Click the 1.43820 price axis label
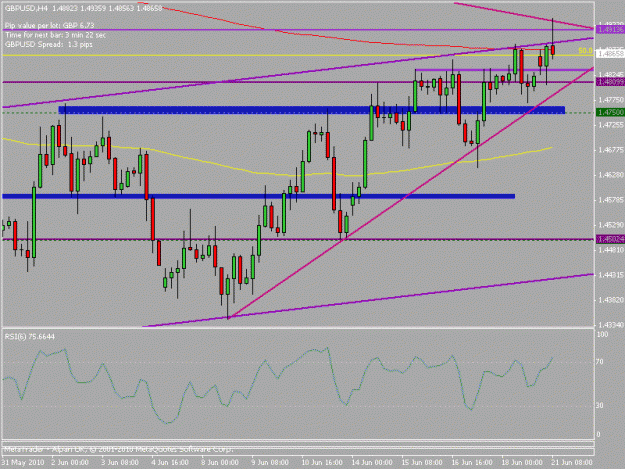 click(x=611, y=300)
